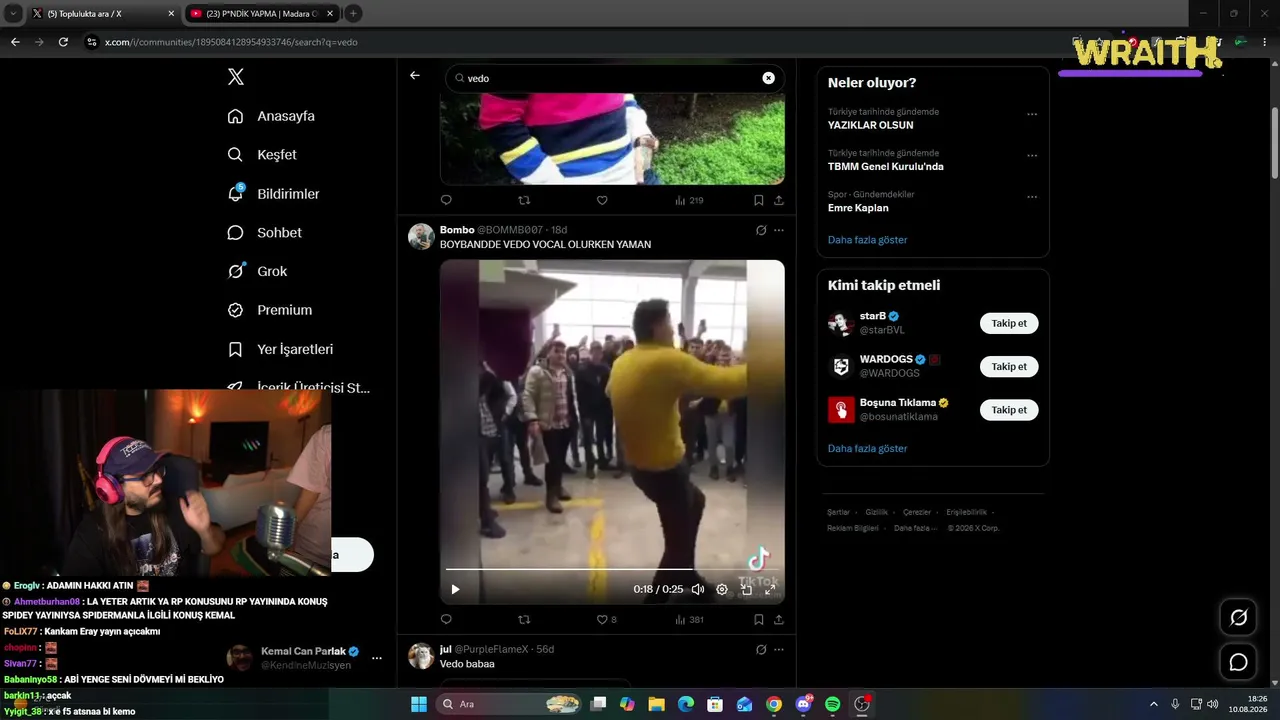Screen dimensions: 1280x720
Task: Follow WARDOGS with Takip et
Action: [x=1009, y=367]
